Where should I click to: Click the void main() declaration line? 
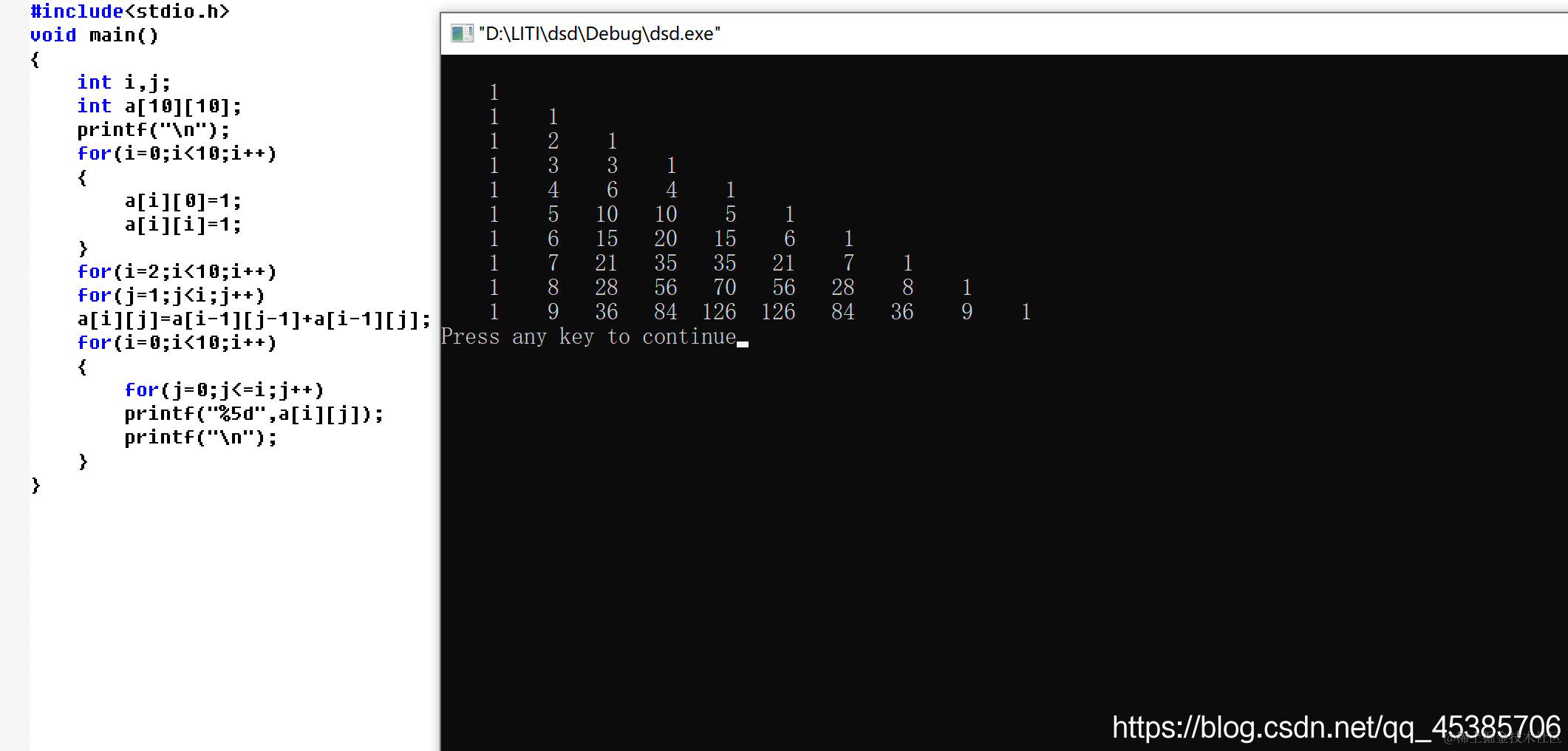coord(95,35)
